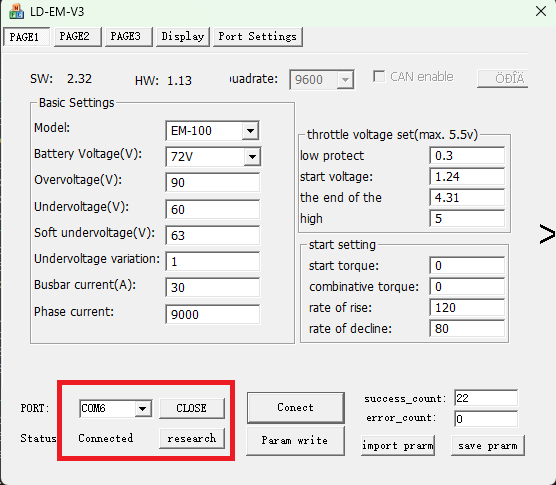556x485 pixels.
Task: Focus the rate of decline field 80
Action: click(x=467, y=328)
